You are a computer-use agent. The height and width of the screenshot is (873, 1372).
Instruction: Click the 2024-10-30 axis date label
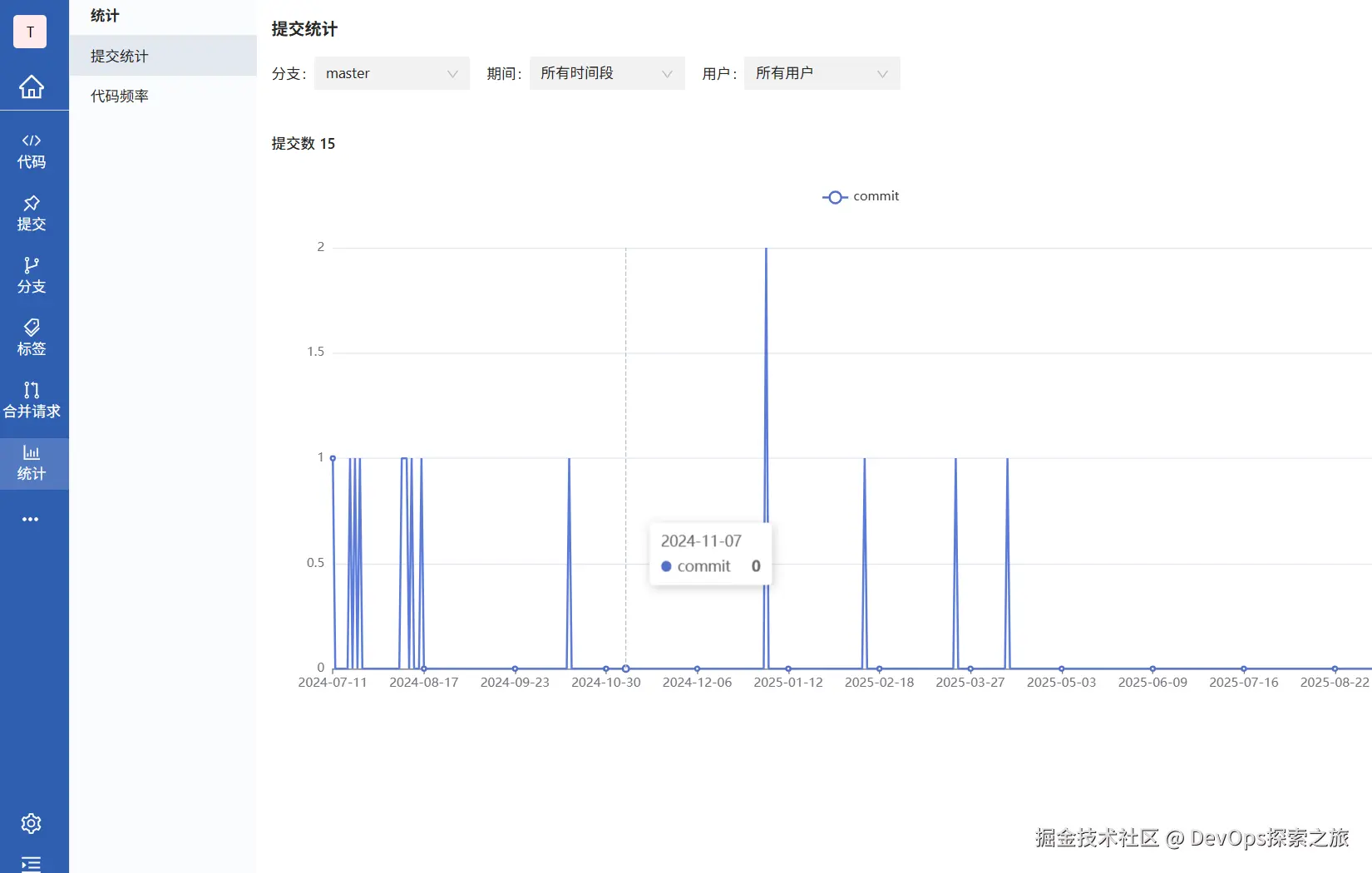[x=606, y=683]
